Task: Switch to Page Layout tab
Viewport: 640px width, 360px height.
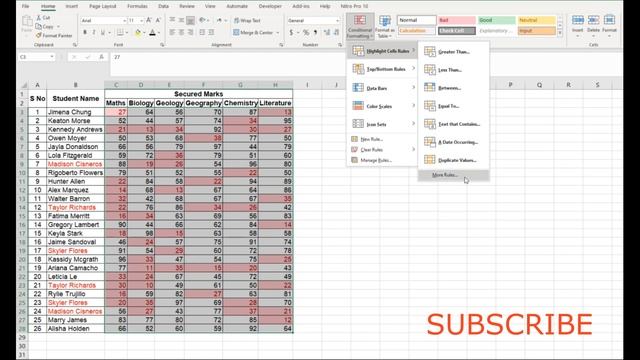Action: point(102,7)
